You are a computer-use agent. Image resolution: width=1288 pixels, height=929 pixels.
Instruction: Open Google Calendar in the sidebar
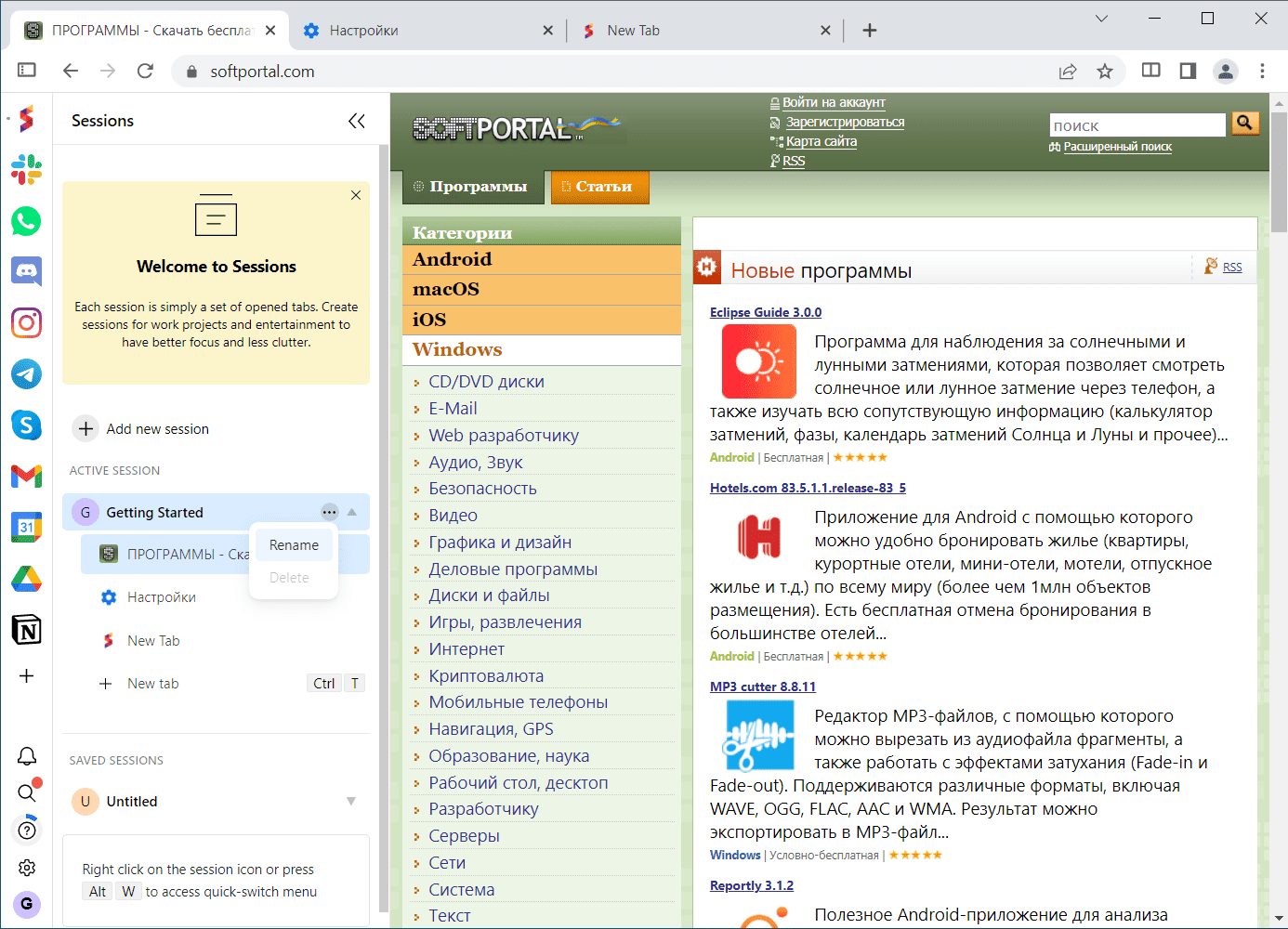(x=26, y=527)
